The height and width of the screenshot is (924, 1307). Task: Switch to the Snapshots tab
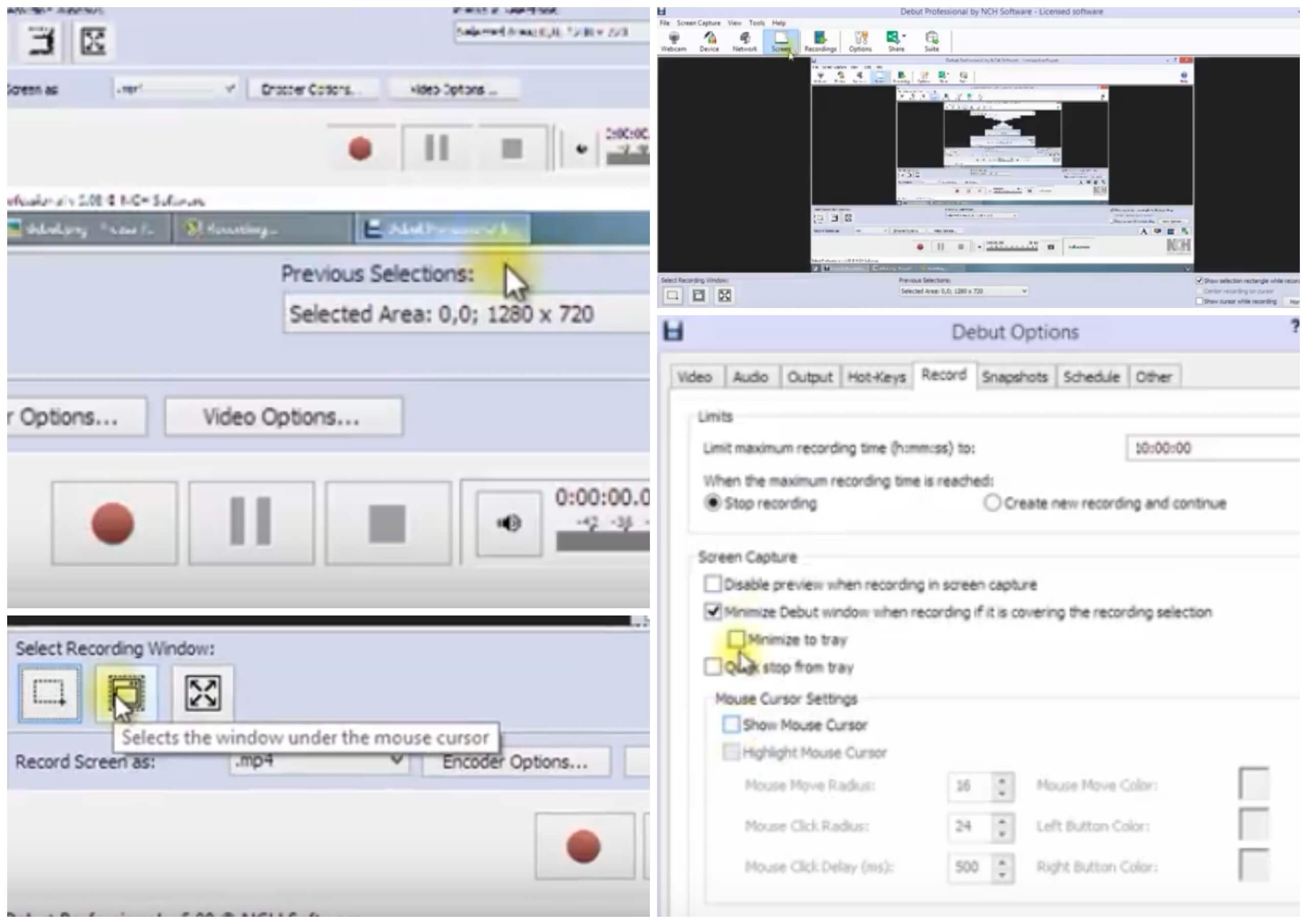[1015, 377]
